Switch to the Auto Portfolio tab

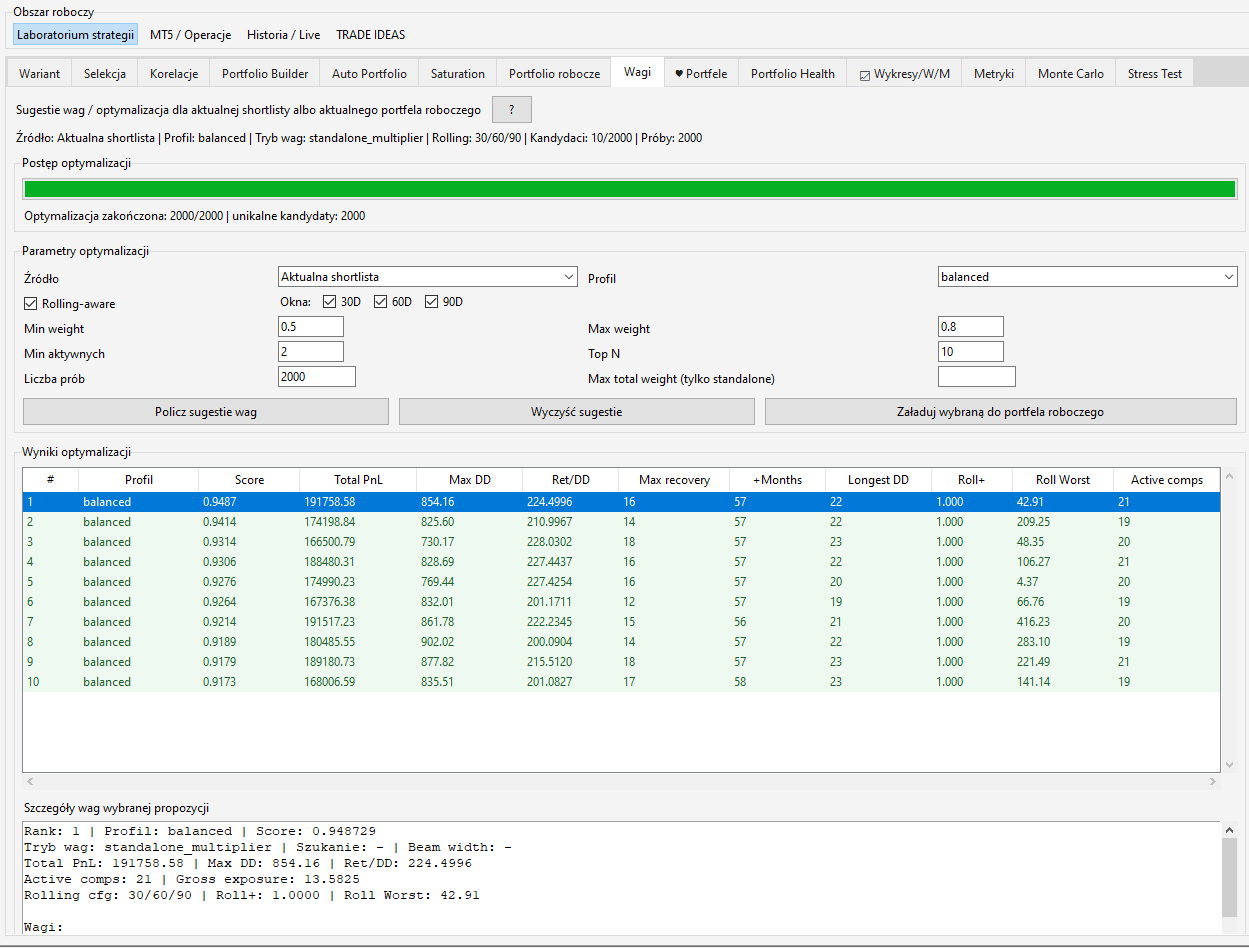click(369, 73)
